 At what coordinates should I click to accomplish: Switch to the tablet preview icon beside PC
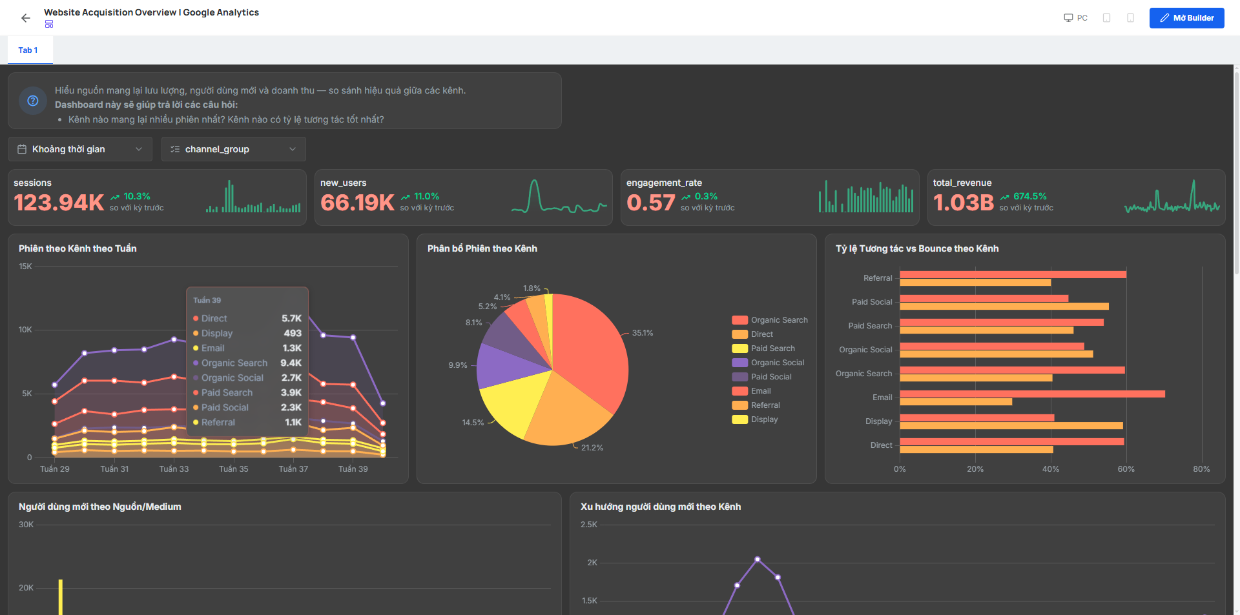click(x=1106, y=18)
